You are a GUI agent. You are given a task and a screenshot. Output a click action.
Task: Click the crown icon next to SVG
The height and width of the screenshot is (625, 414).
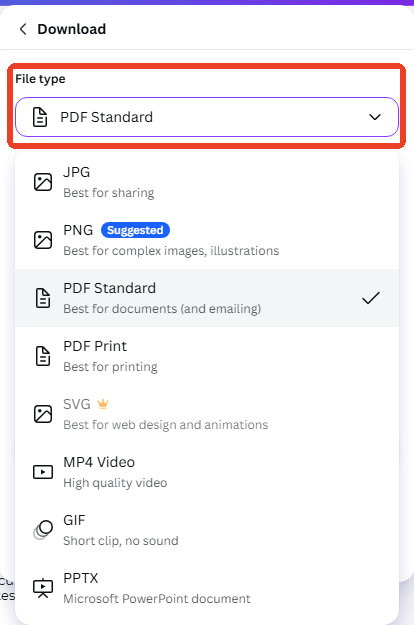coord(103,404)
